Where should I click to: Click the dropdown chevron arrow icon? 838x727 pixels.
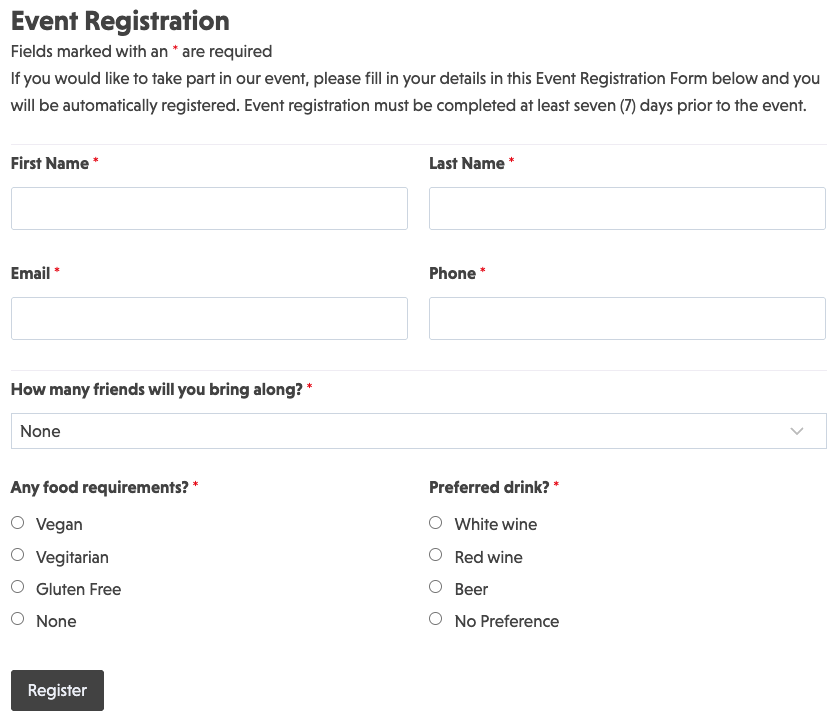click(x=797, y=431)
